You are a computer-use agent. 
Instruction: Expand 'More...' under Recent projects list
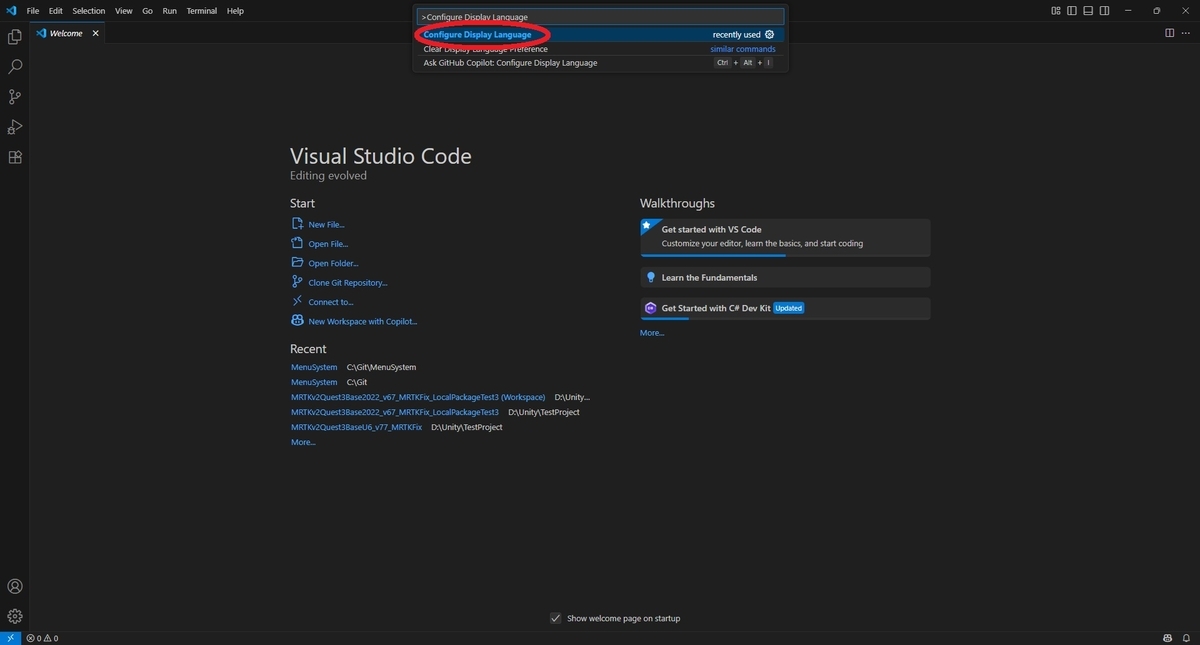click(302, 441)
